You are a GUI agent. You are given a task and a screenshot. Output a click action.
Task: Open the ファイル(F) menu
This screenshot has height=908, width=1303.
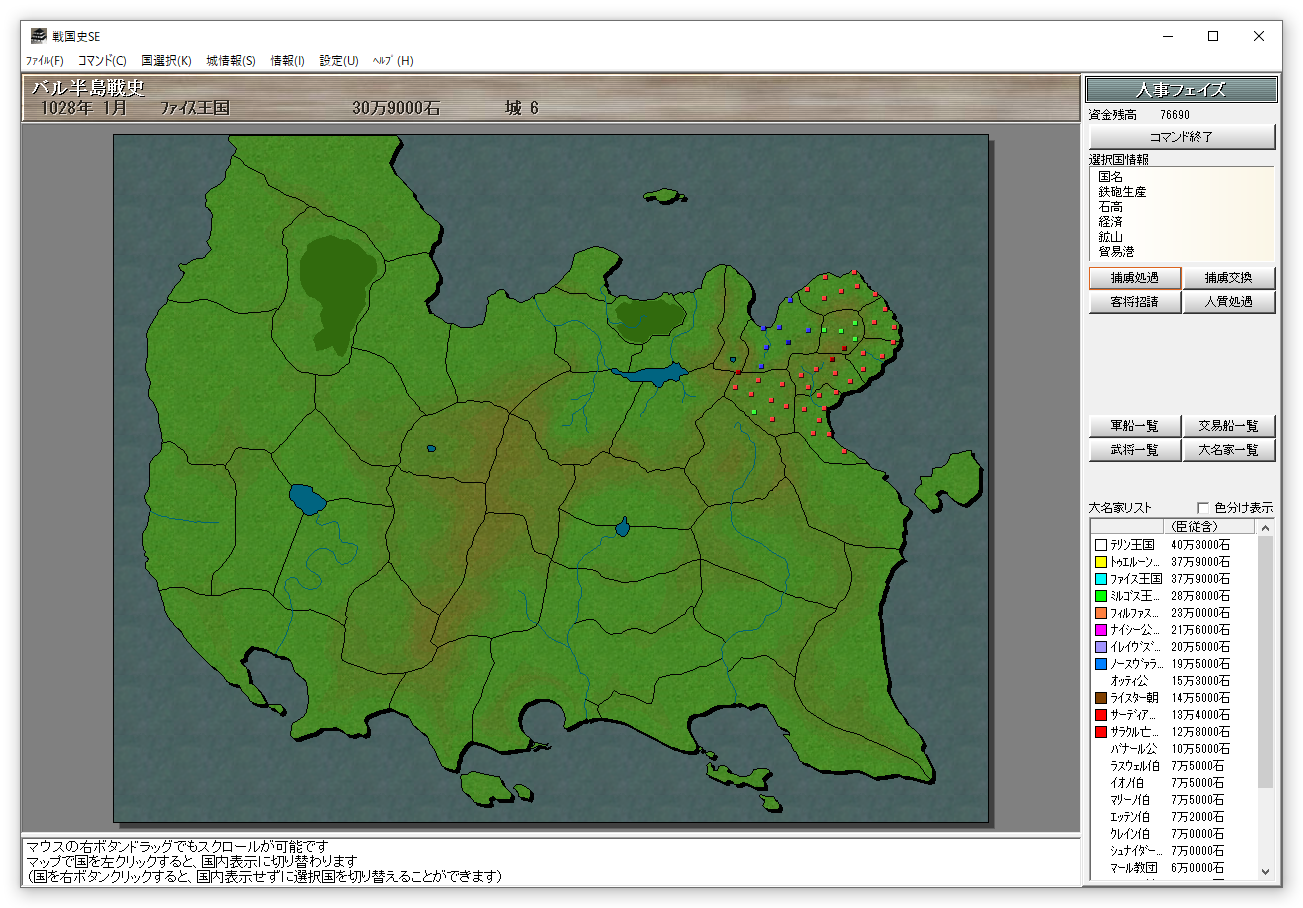pyautogui.click(x=44, y=61)
